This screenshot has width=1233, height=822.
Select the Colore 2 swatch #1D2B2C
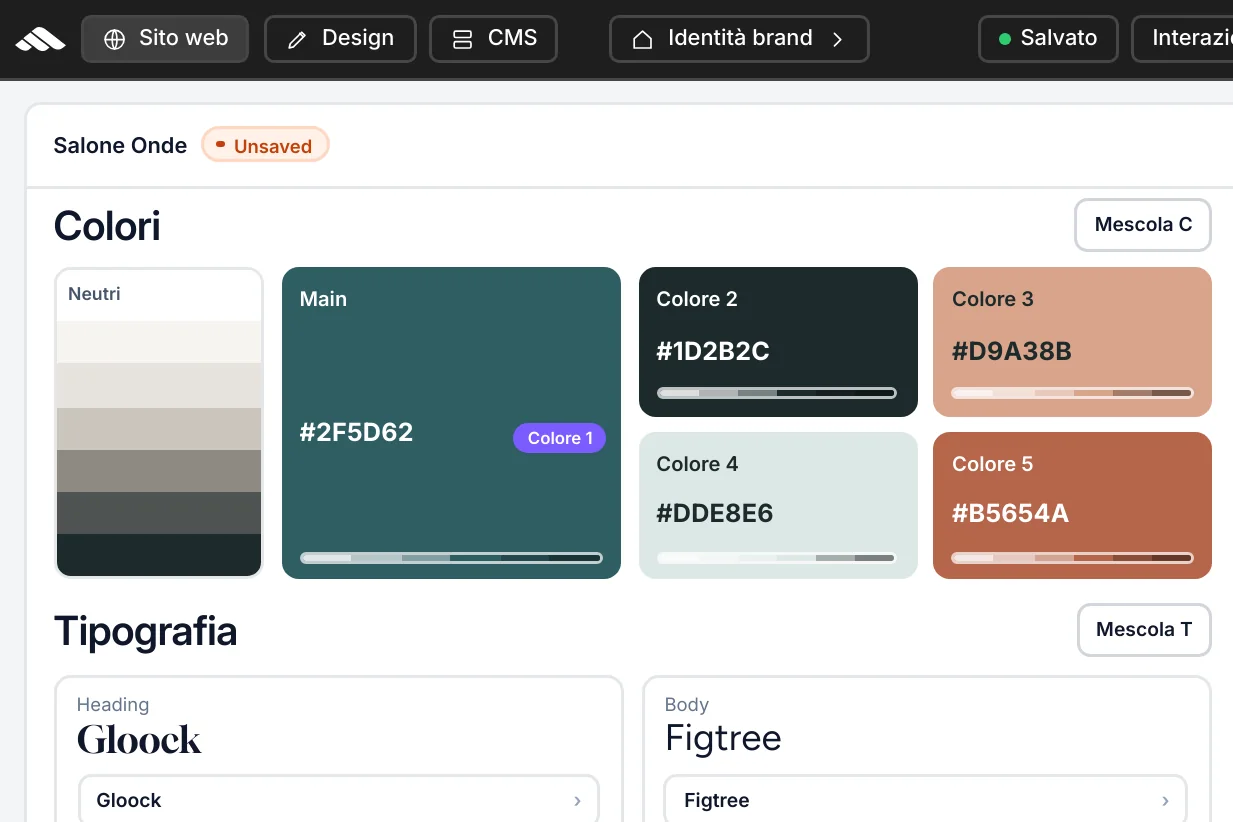778,342
